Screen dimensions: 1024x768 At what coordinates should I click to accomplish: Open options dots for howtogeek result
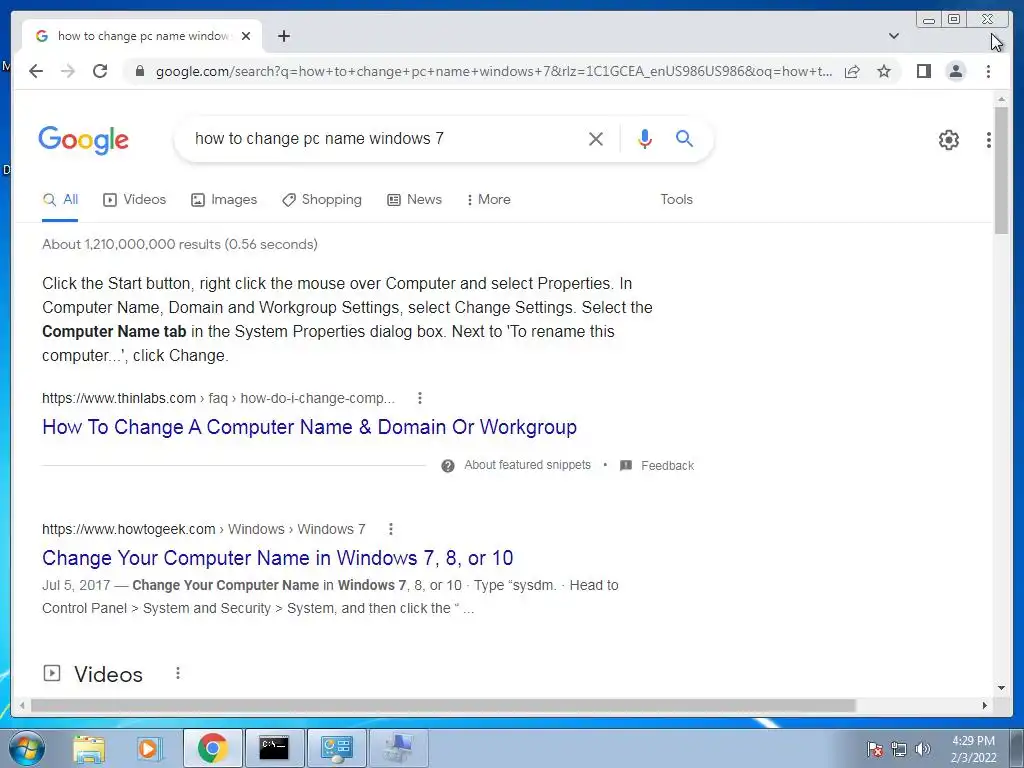click(391, 529)
